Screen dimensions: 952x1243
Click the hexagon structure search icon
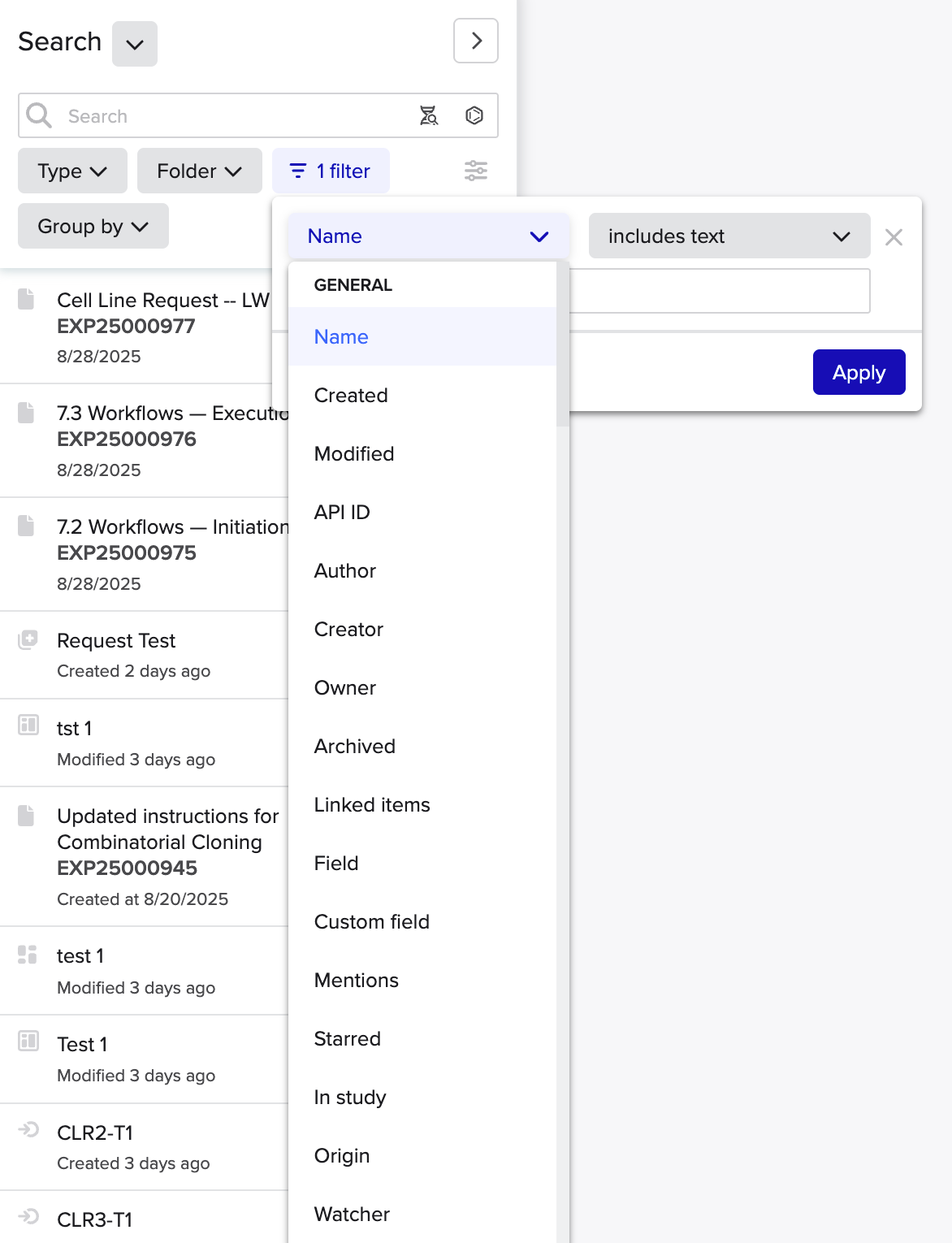coord(474,115)
